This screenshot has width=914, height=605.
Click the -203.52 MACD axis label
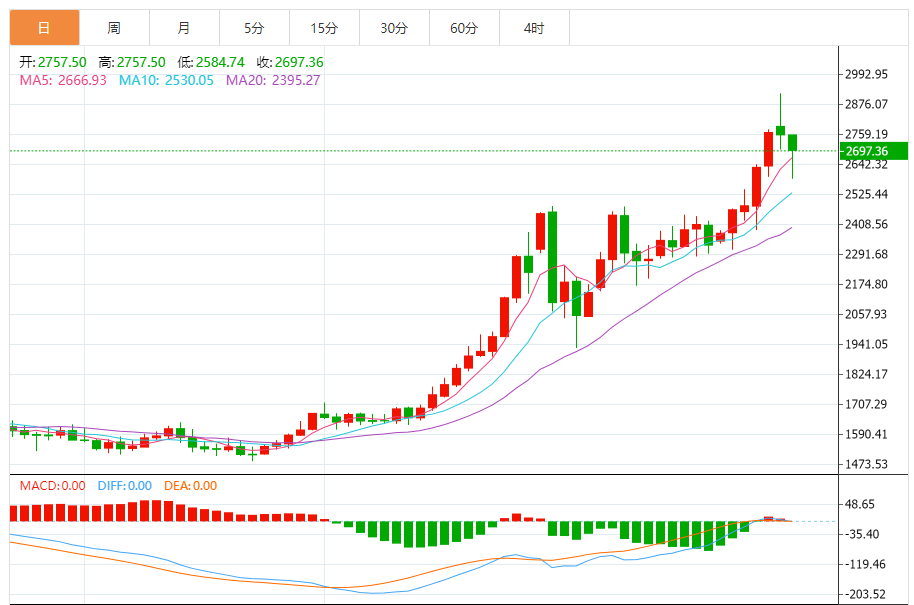pyautogui.click(x=866, y=594)
